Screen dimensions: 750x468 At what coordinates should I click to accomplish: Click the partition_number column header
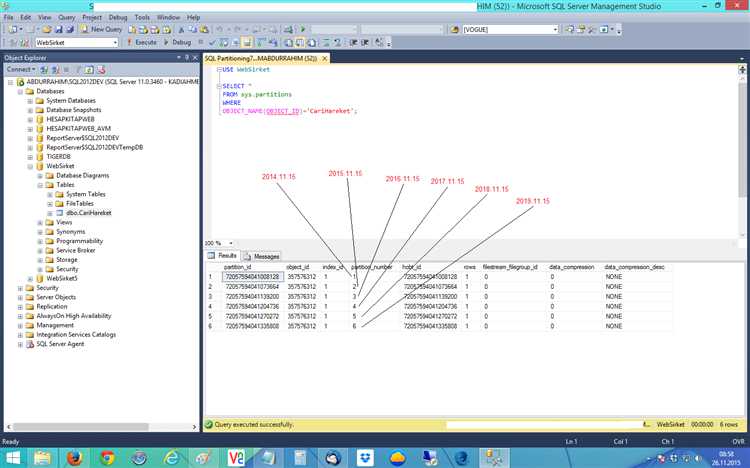point(372,267)
